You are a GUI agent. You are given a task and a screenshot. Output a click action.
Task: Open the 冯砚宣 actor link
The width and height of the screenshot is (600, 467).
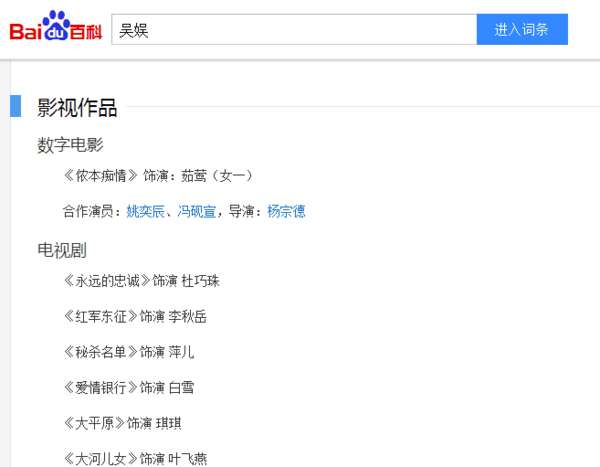[x=197, y=211]
